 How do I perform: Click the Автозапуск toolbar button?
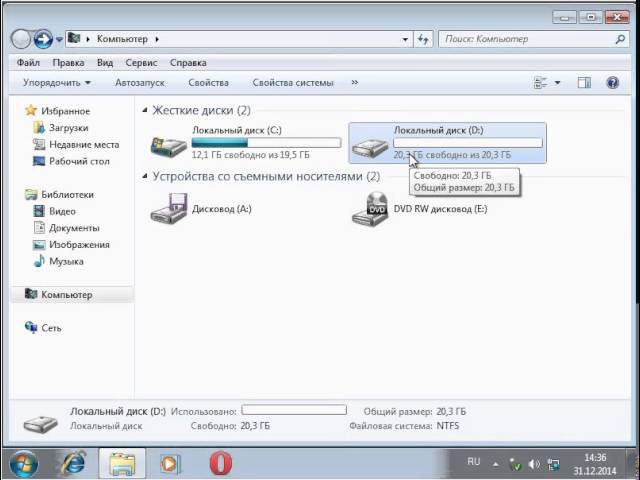click(140, 83)
